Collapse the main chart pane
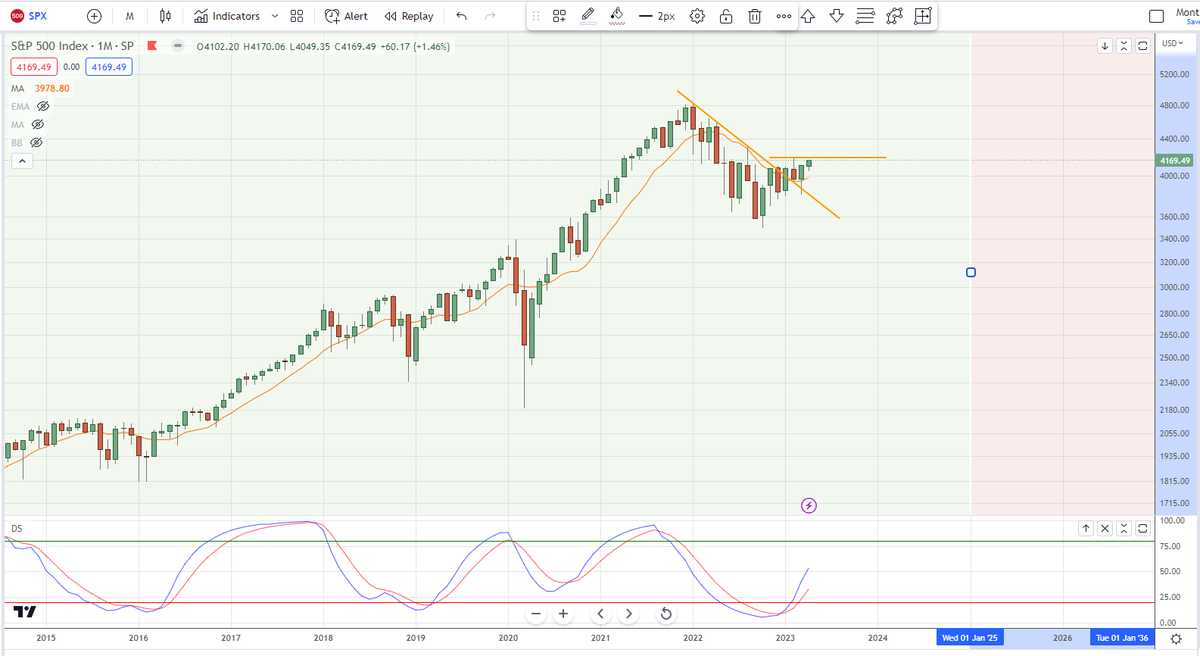Image resolution: width=1200 pixels, height=656 pixels. 1124,46
